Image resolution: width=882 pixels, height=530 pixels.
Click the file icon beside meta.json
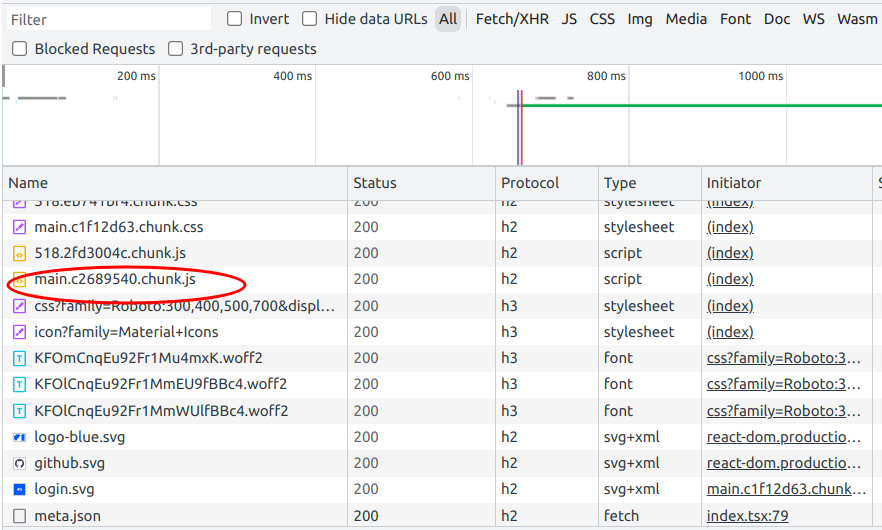[19, 516]
